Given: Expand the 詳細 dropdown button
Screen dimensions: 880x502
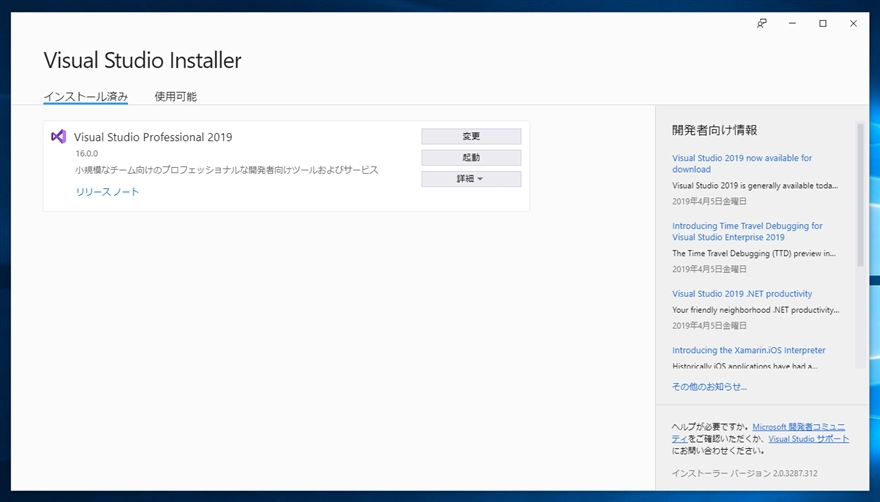Looking at the screenshot, I should [471, 179].
